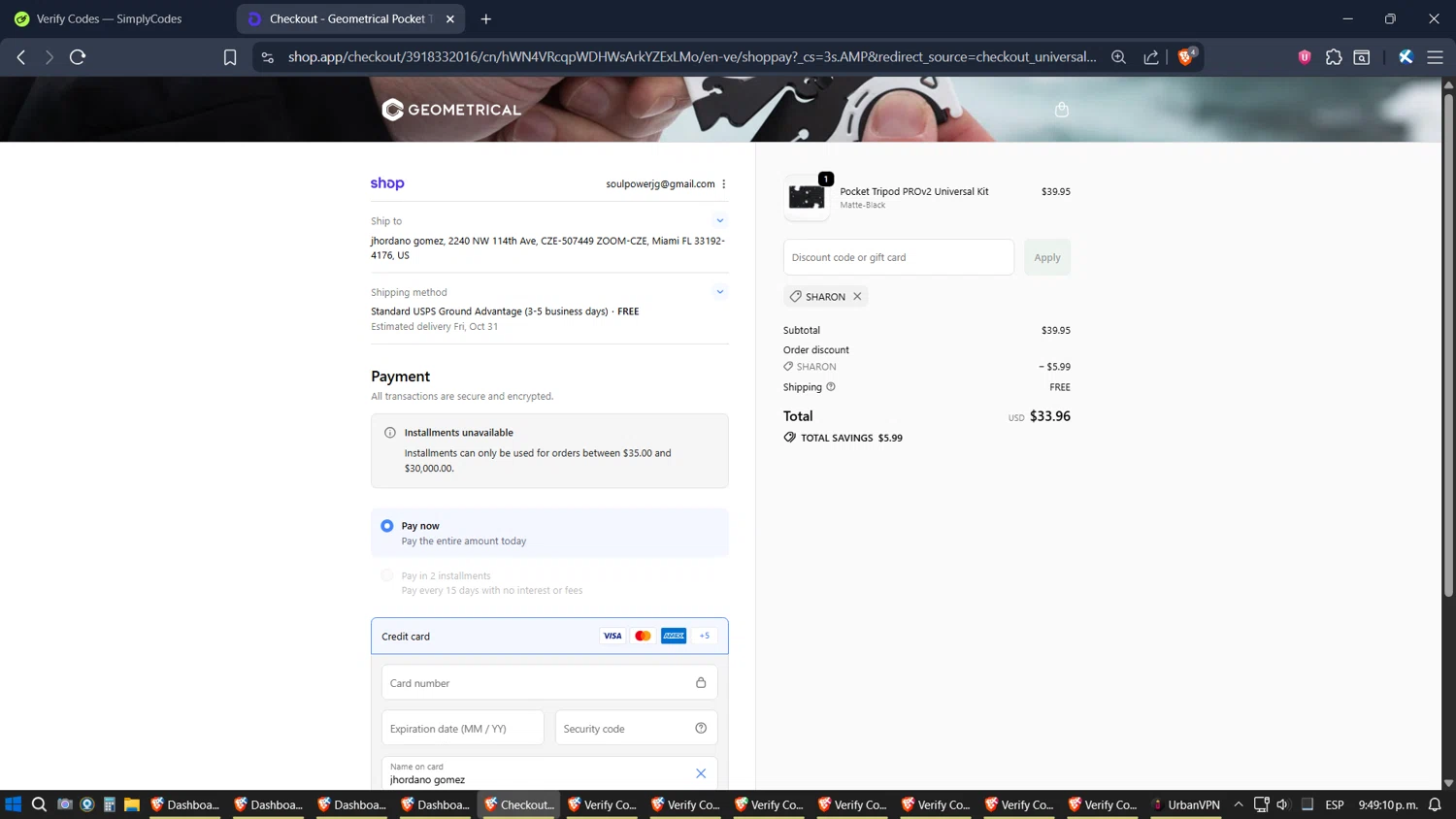Open the tab search window icon
The width and height of the screenshot is (1456, 819).
(x=1362, y=57)
